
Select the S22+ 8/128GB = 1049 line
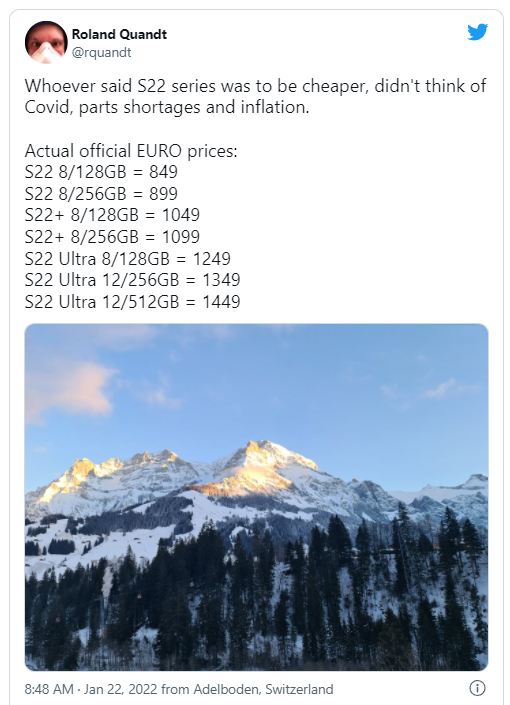point(112,215)
